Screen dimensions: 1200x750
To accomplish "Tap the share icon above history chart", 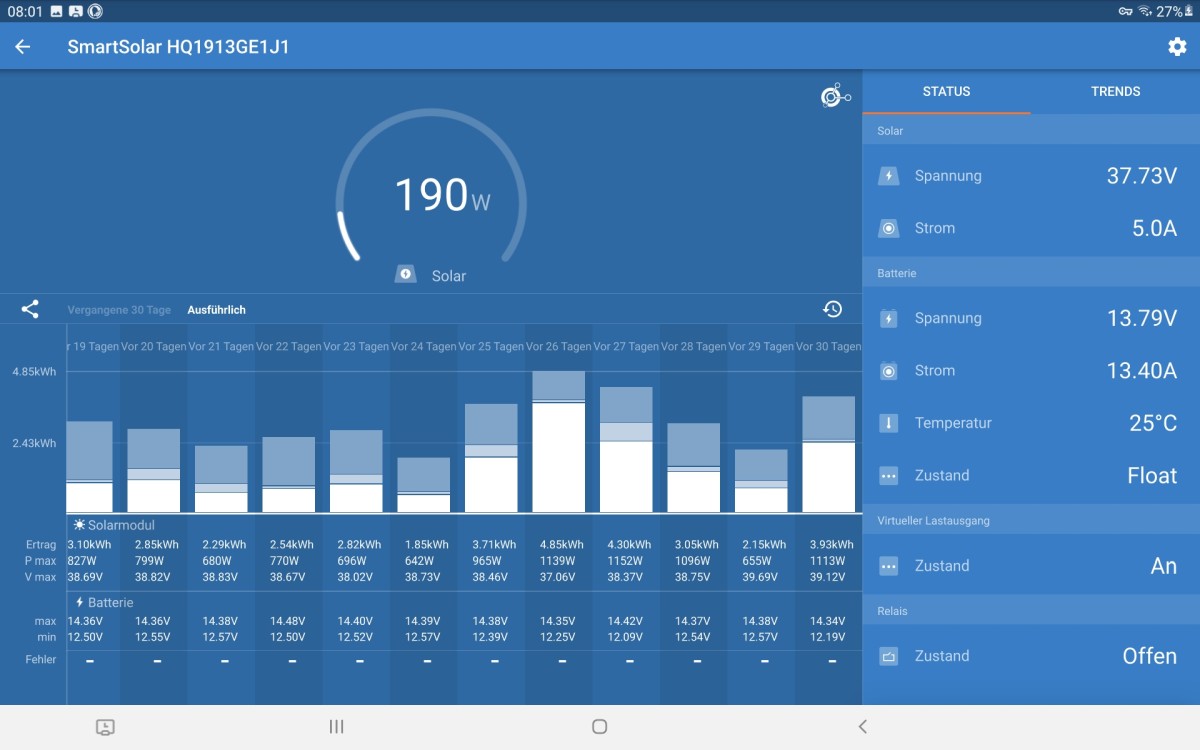I will (30, 310).
